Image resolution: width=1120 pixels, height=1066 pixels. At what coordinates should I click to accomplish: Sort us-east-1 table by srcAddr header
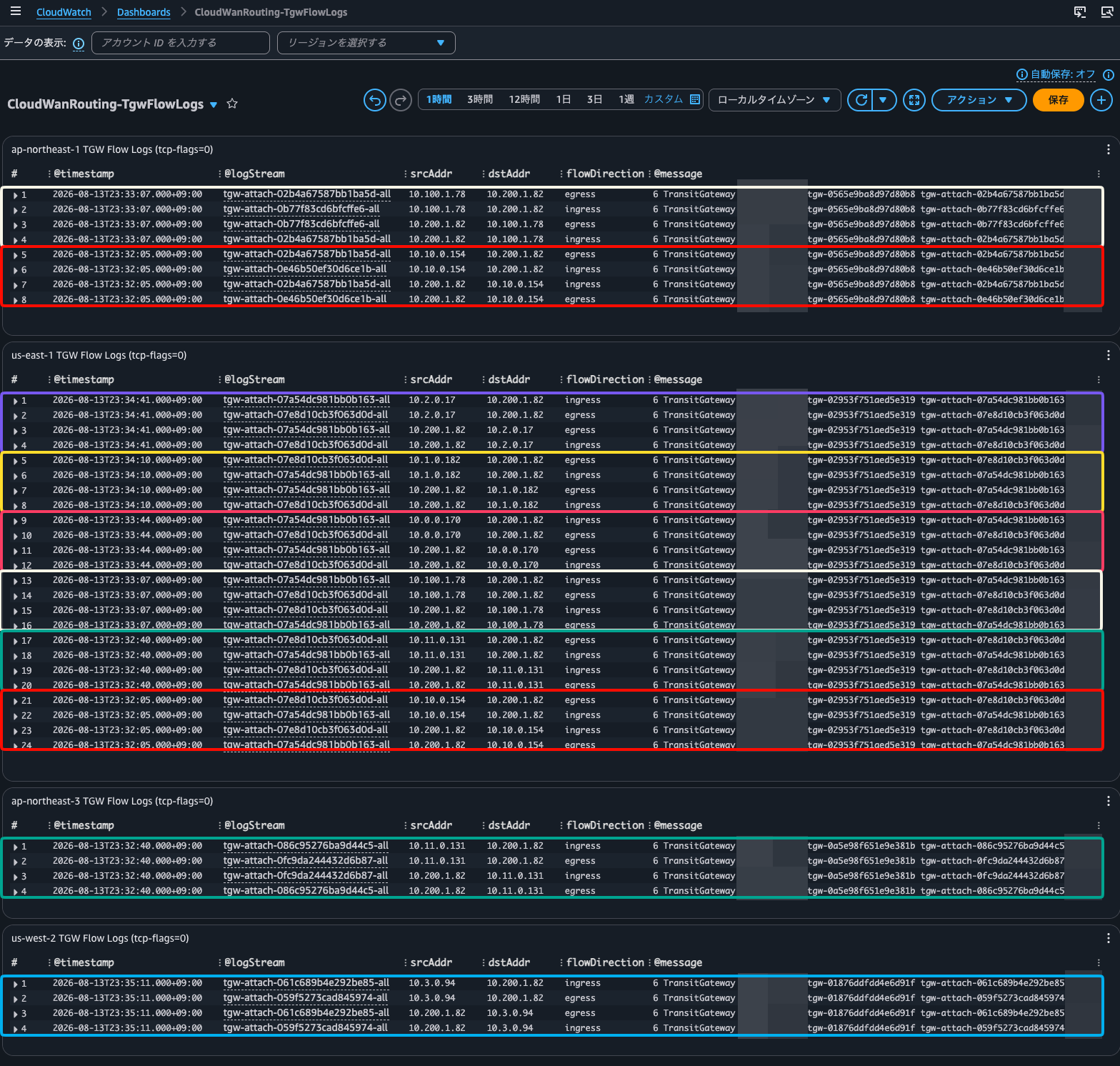[x=431, y=379]
